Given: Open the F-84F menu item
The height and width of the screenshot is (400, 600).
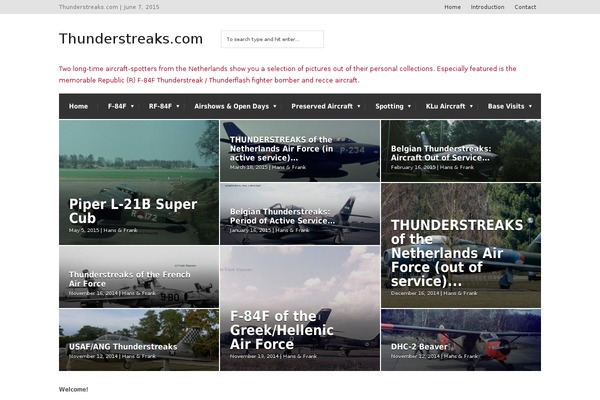Looking at the screenshot, I should click(x=117, y=106).
